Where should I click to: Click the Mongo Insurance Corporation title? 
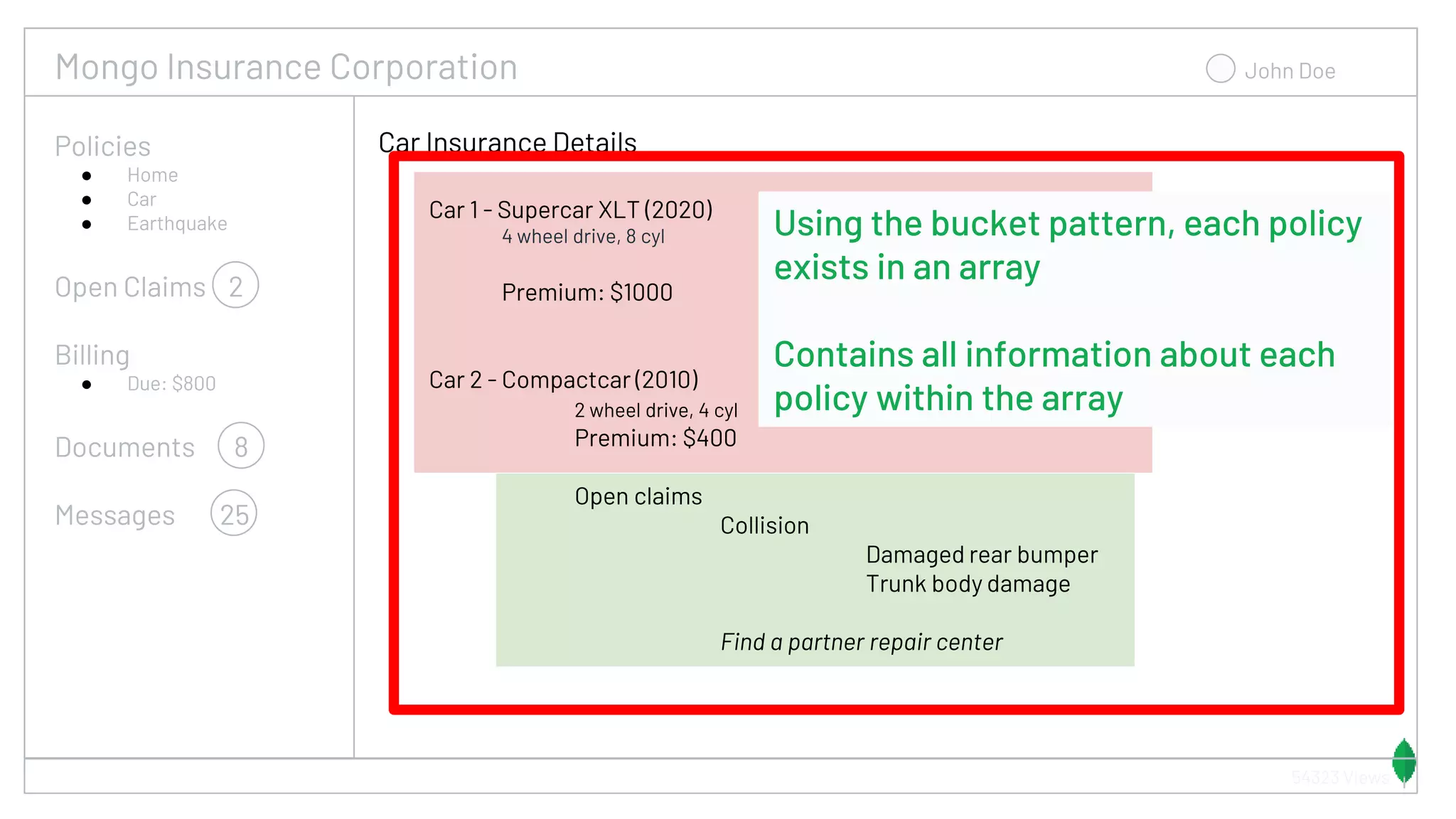(x=287, y=68)
